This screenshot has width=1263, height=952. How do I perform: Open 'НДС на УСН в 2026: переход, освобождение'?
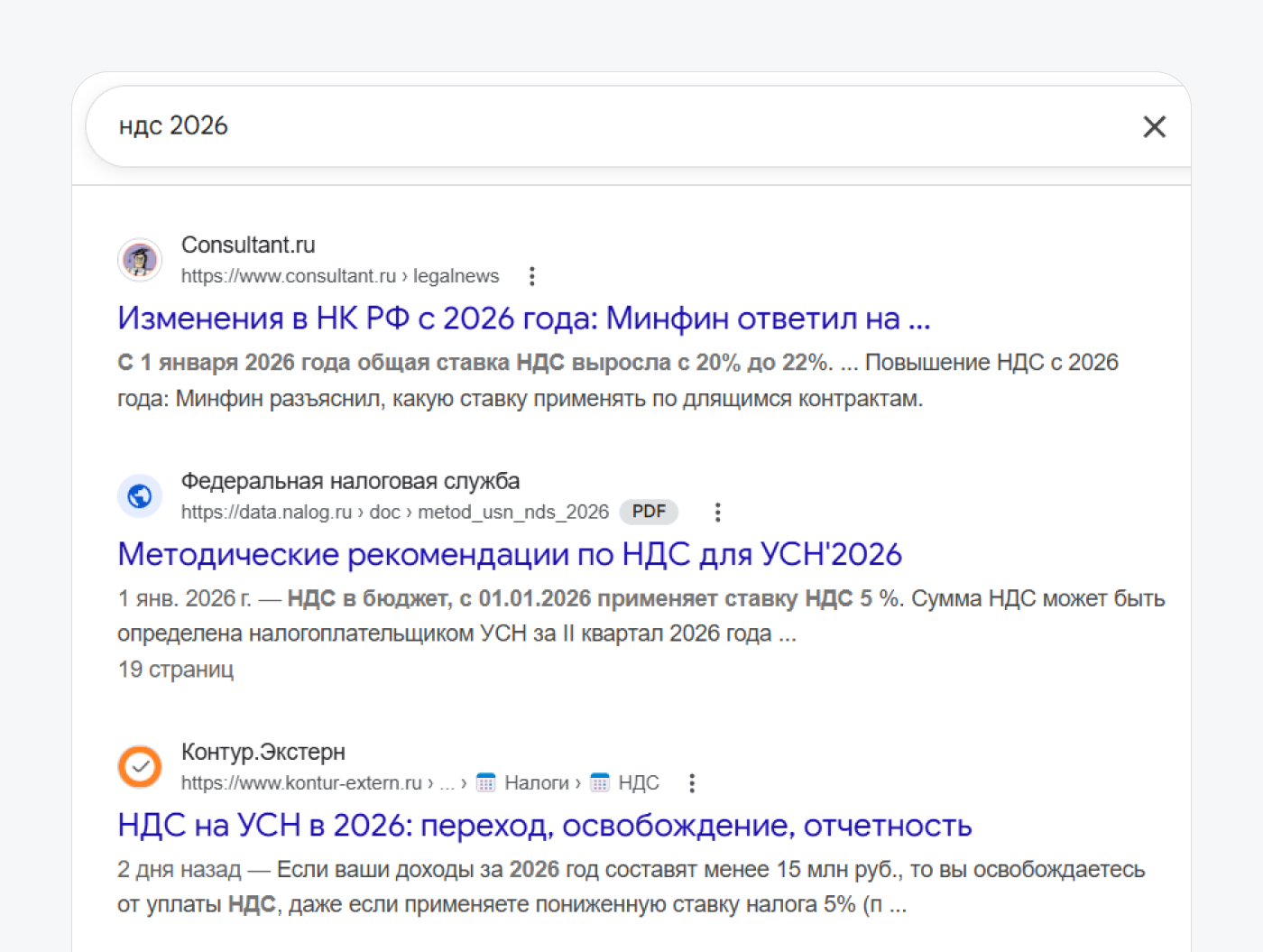click(x=545, y=826)
